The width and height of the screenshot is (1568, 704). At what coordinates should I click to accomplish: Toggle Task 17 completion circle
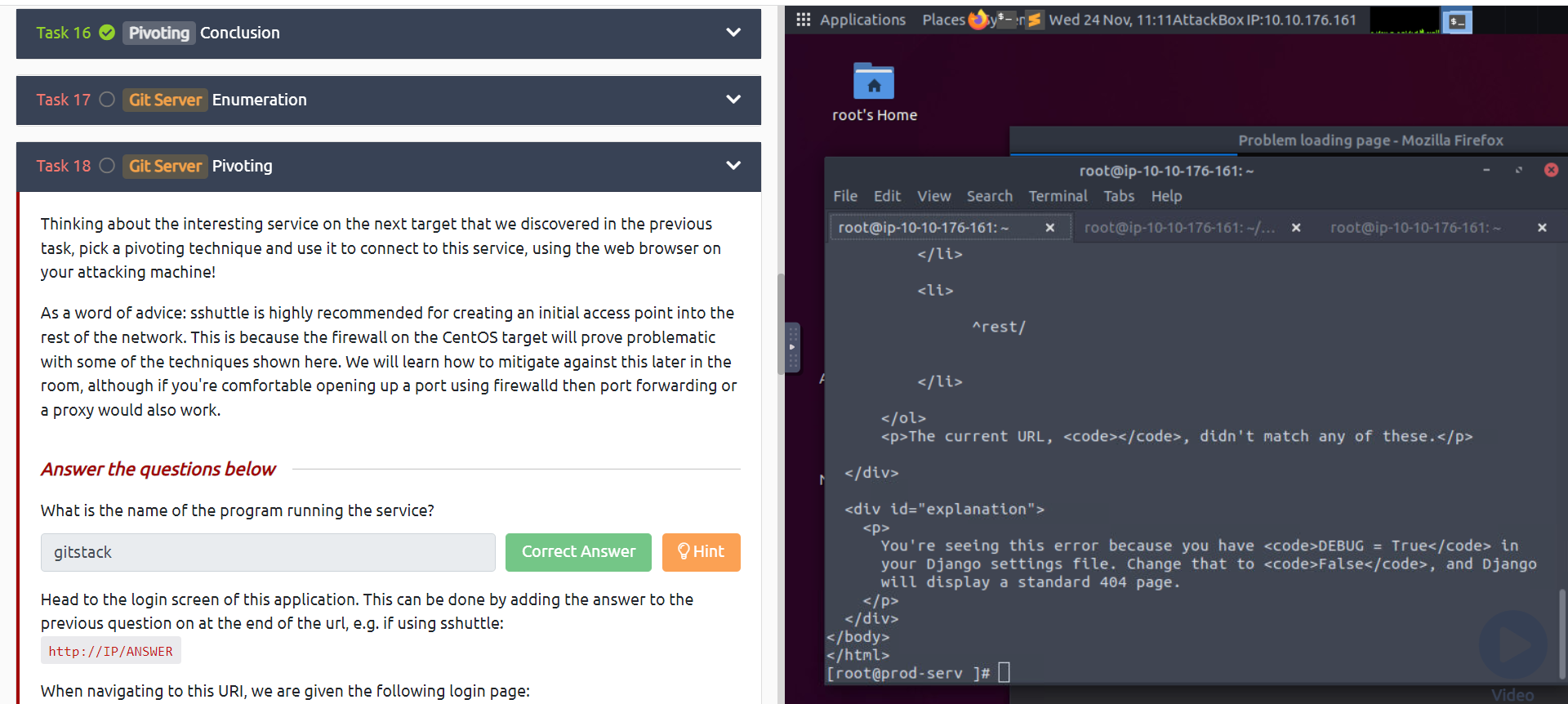click(107, 100)
